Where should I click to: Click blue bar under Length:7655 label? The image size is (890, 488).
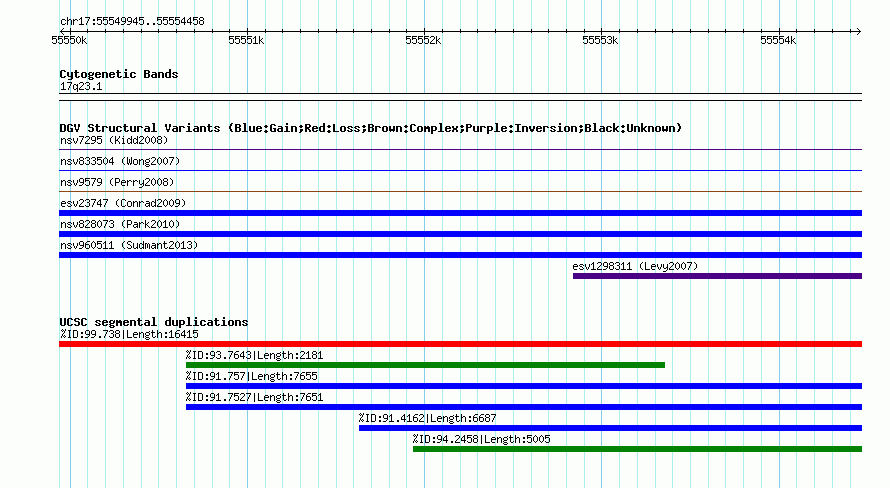pyautogui.click(x=524, y=386)
